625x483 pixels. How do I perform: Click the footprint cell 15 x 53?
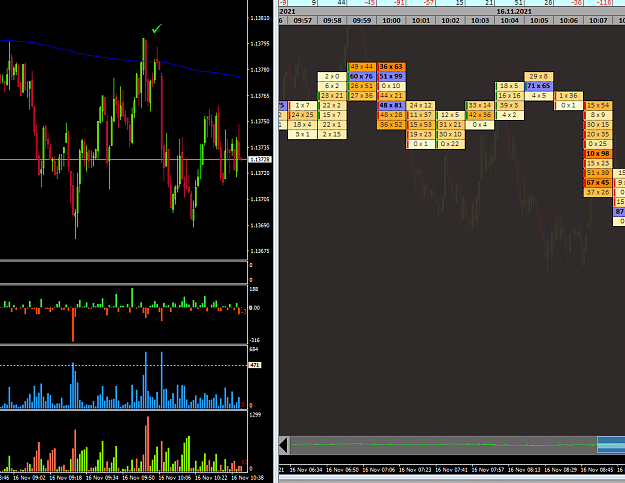click(421, 124)
